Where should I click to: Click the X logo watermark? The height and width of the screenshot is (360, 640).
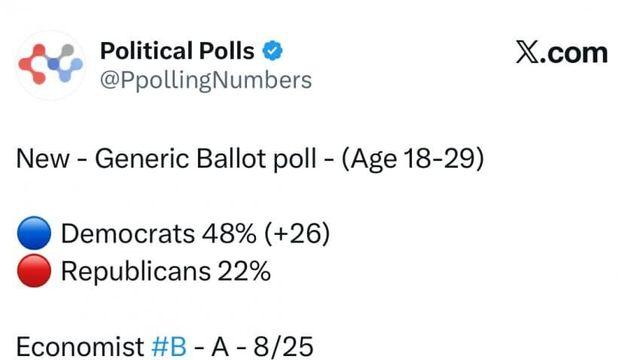527,52
